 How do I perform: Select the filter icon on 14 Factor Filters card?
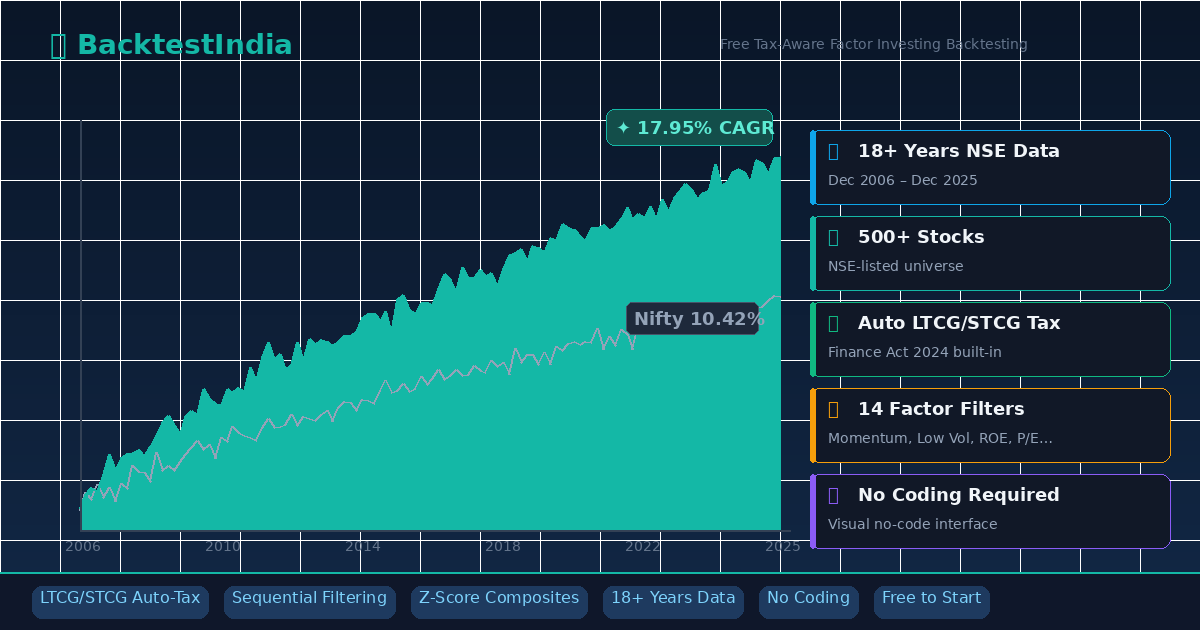click(x=832, y=409)
